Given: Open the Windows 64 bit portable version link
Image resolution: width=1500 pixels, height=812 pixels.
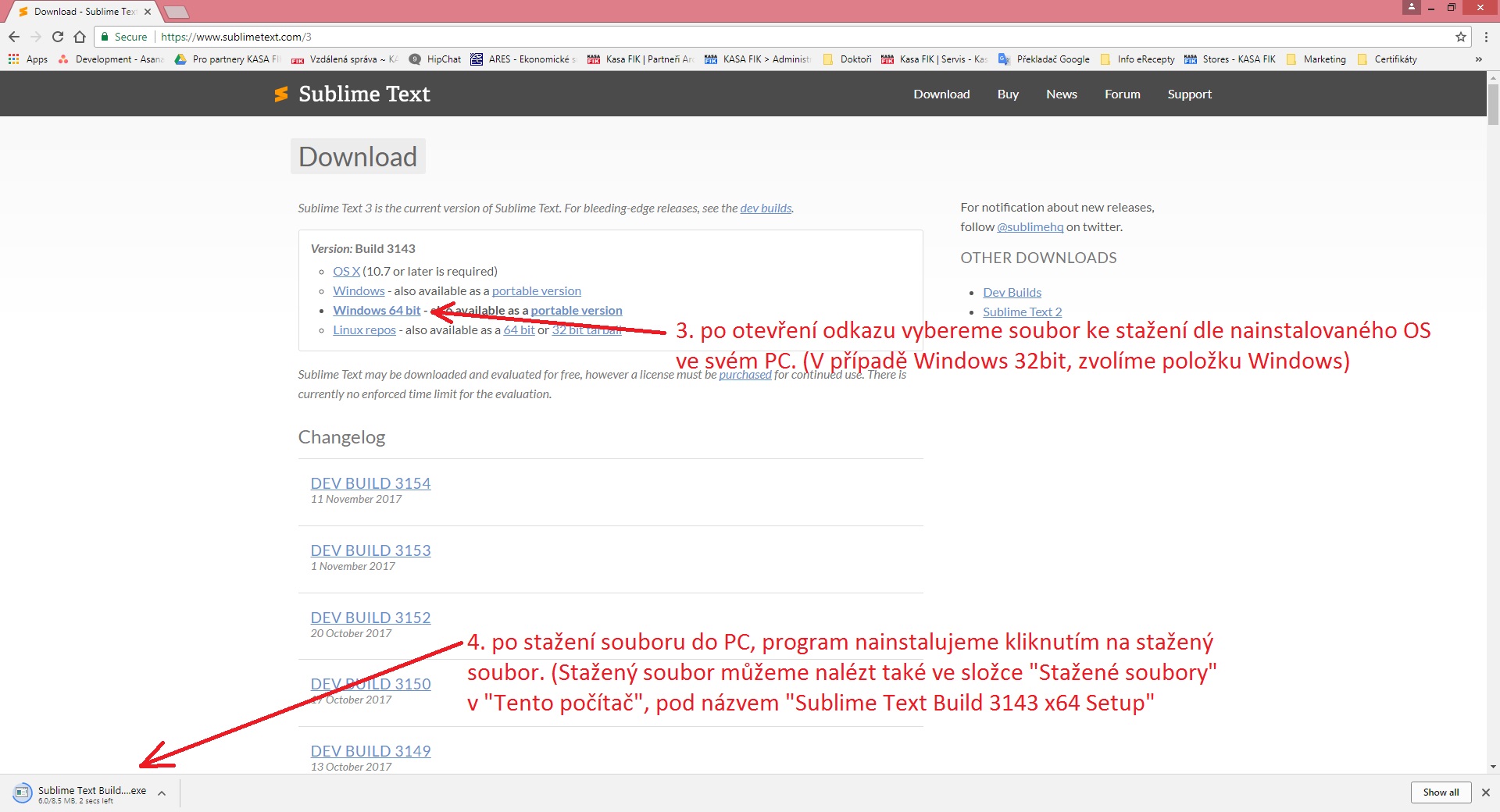Looking at the screenshot, I should click(x=577, y=311).
